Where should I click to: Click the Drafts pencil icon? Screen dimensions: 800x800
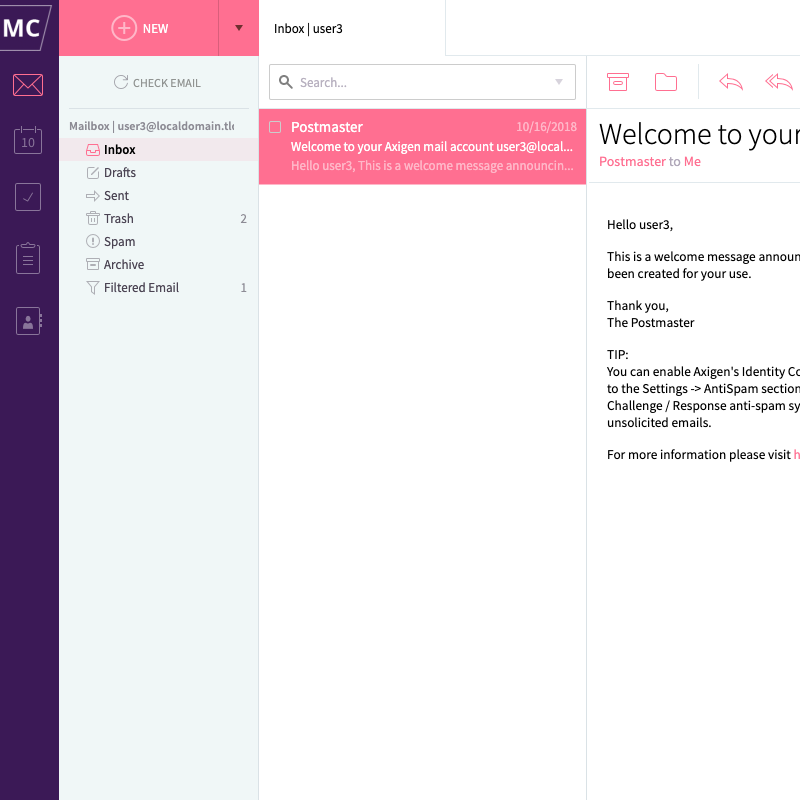tap(93, 172)
